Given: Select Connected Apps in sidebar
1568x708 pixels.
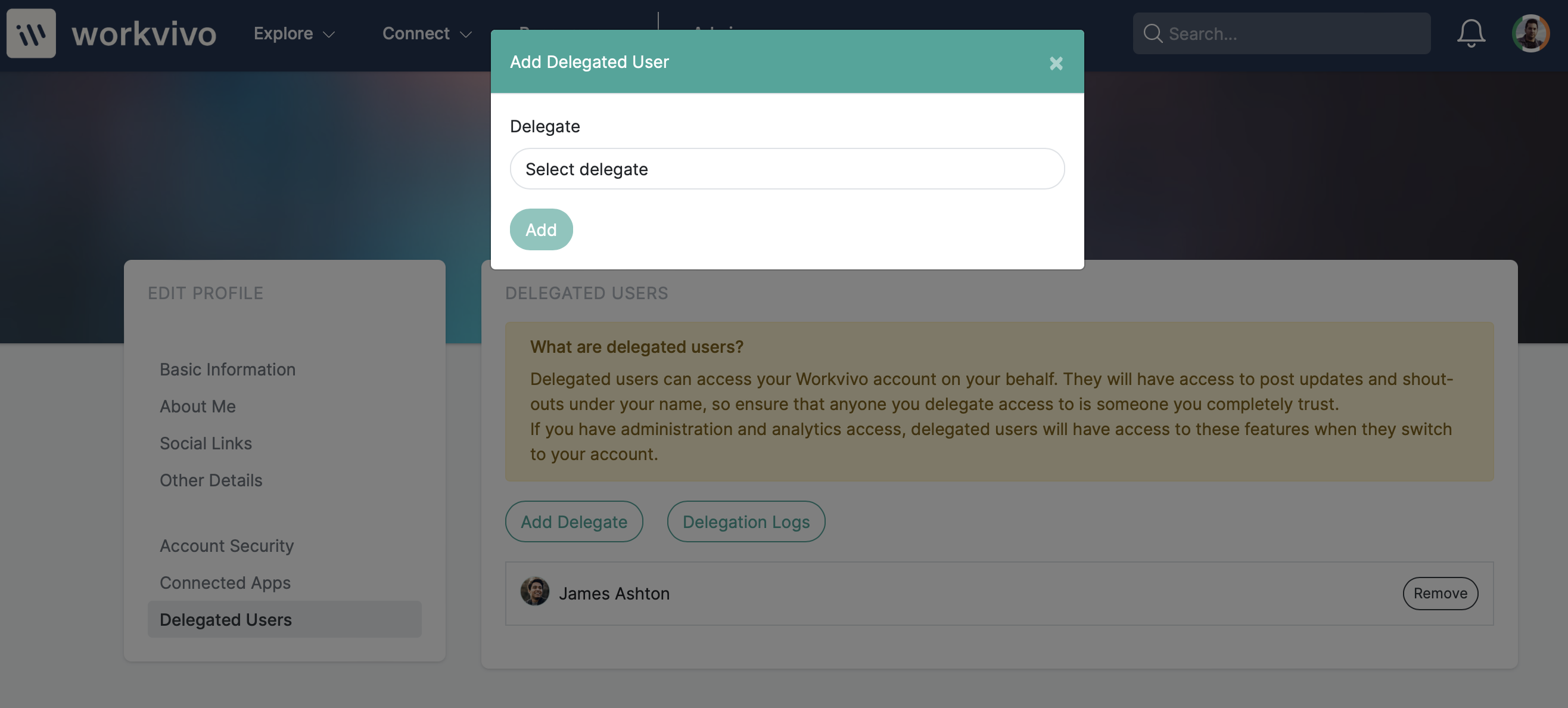Looking at the screenshot, I should click(225, 583).
